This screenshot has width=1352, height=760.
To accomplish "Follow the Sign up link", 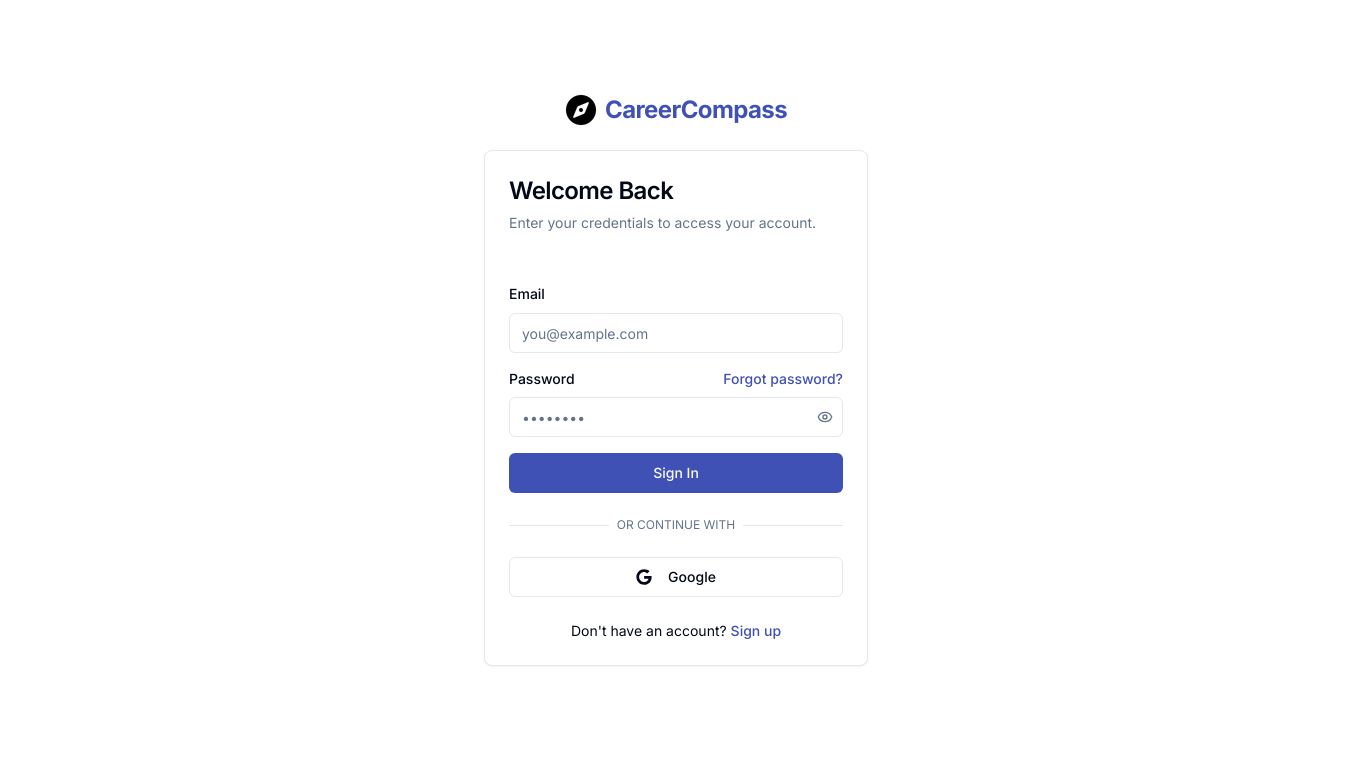I will [756, 631].
